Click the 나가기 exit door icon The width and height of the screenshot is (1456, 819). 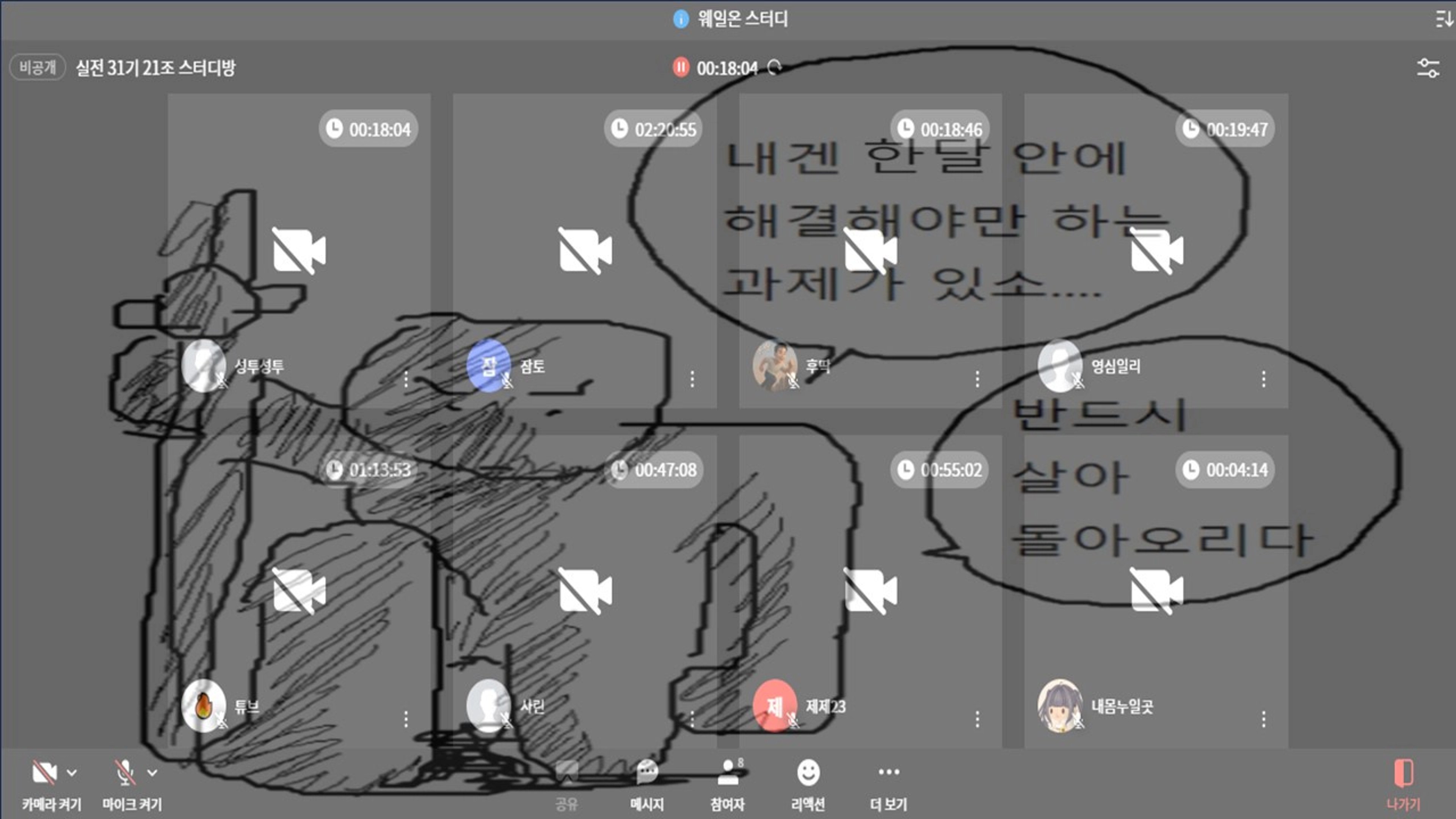[x=1403, y=773]
